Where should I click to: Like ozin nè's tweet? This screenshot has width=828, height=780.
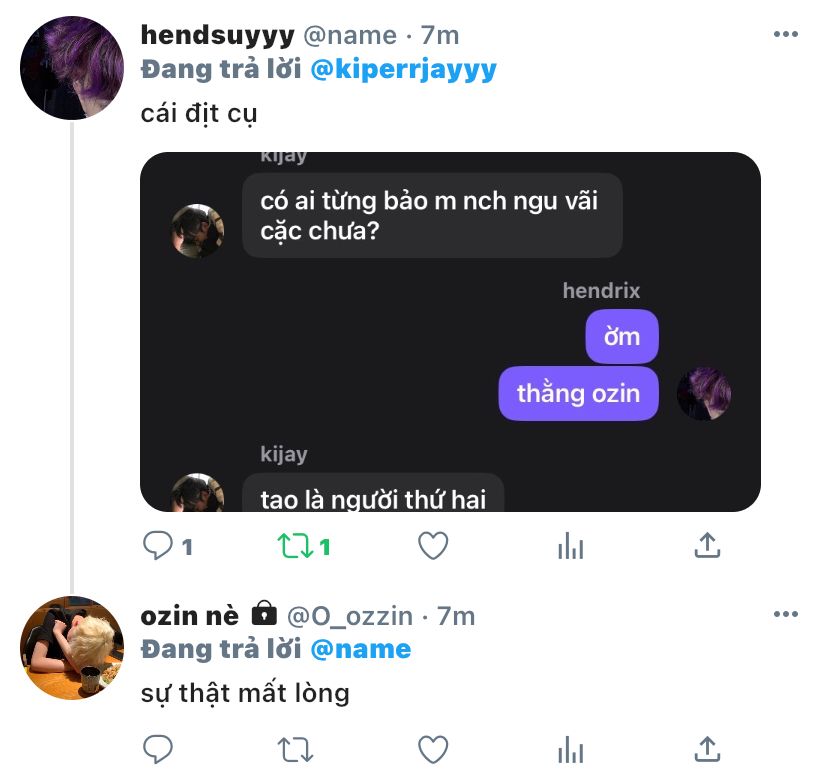coord(432,749)
